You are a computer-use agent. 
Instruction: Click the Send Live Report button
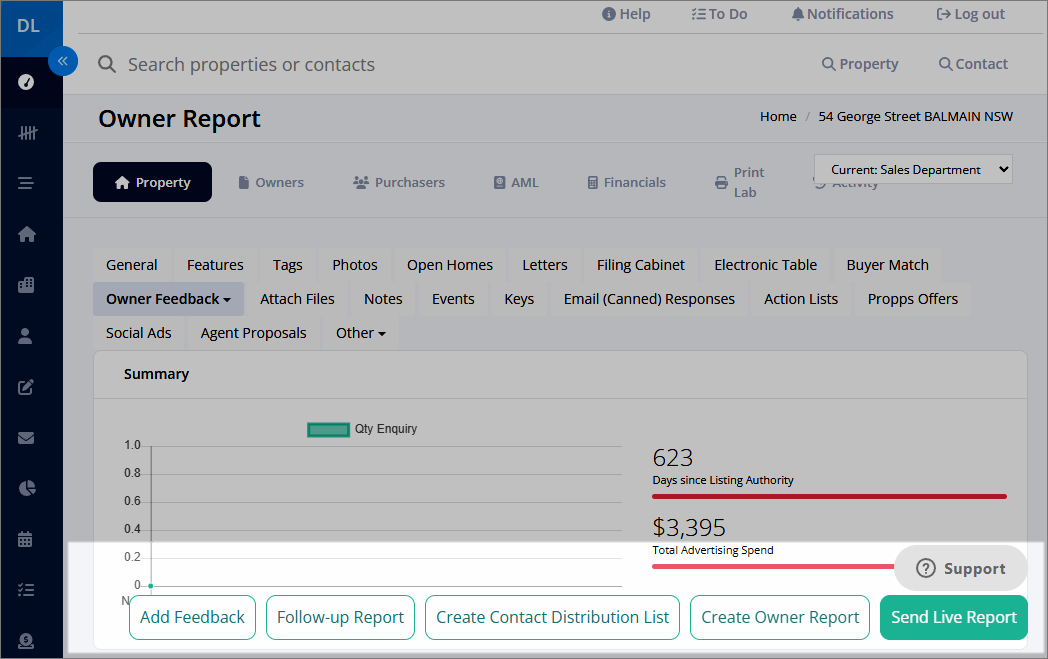click(953, 617)
